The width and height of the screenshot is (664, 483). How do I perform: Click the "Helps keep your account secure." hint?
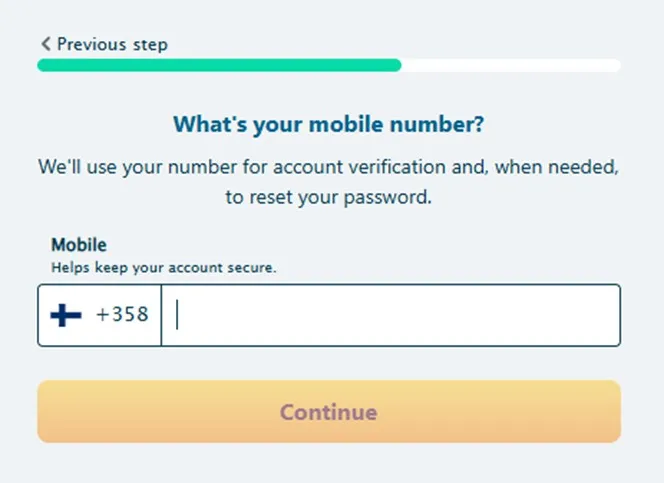pyautogui.click(x=163, y=268)
